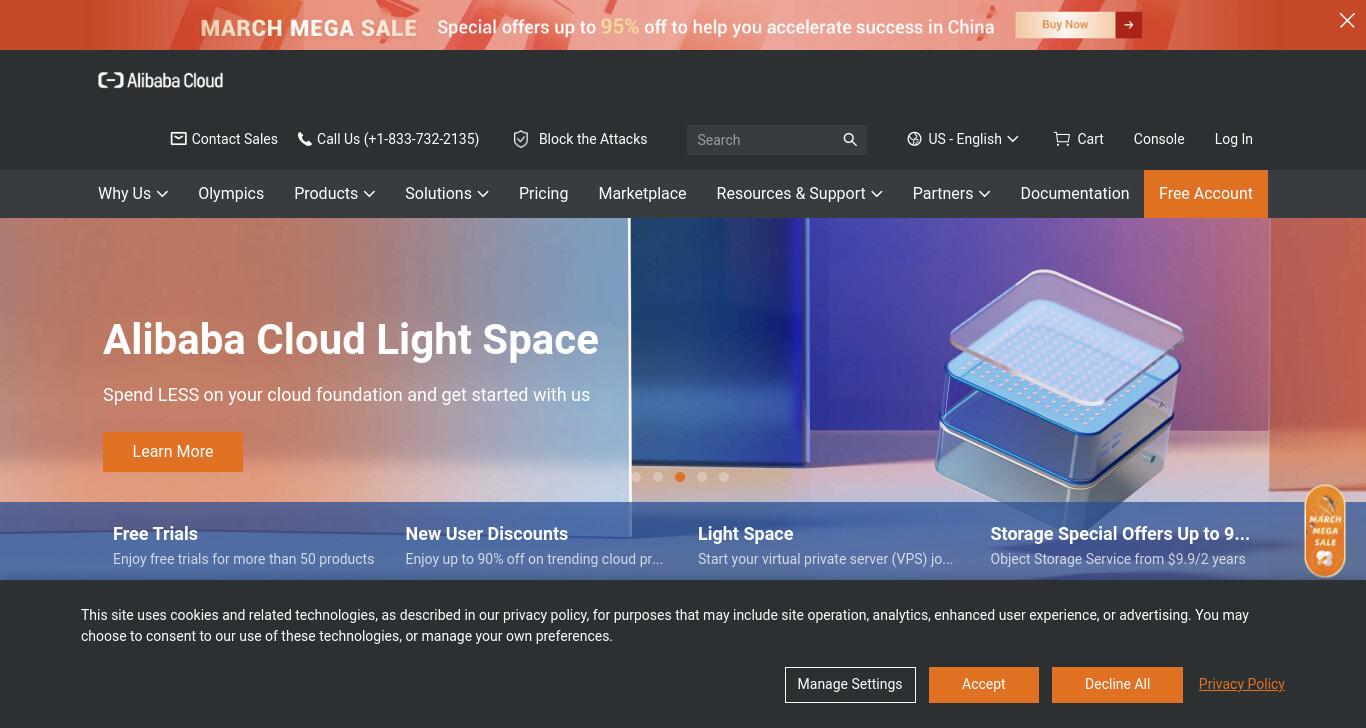Click the shopping cart icon
The image size is (1366, 728).
pos(1062,139)
